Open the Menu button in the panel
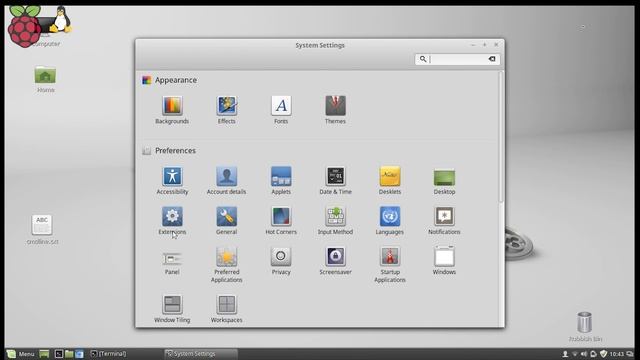 (20, 354)
